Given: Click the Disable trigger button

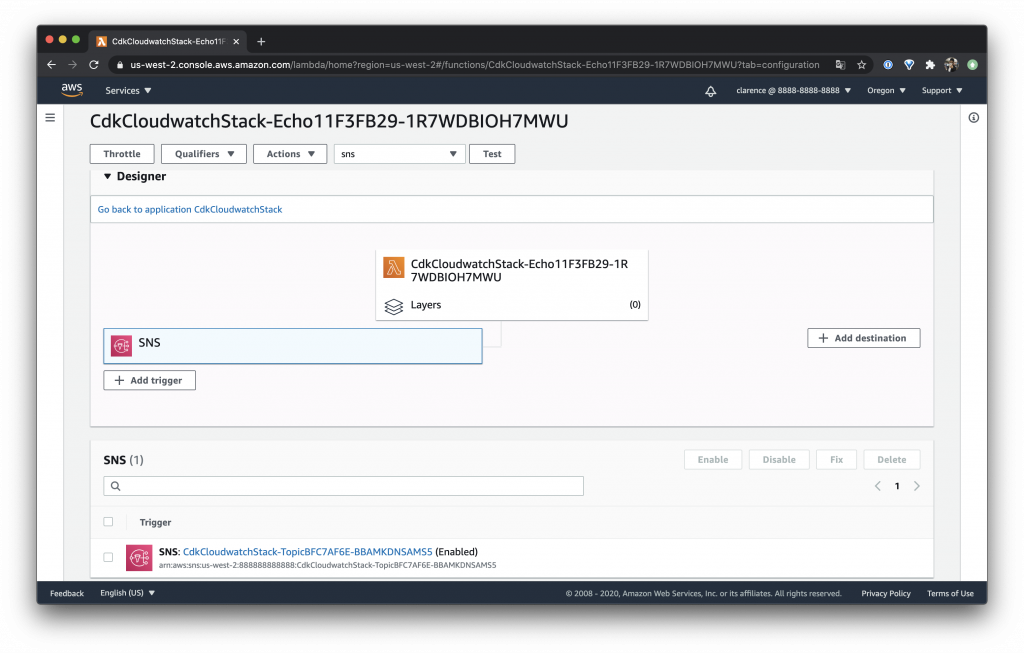Looking at the screenshot, I should point(779,460).
